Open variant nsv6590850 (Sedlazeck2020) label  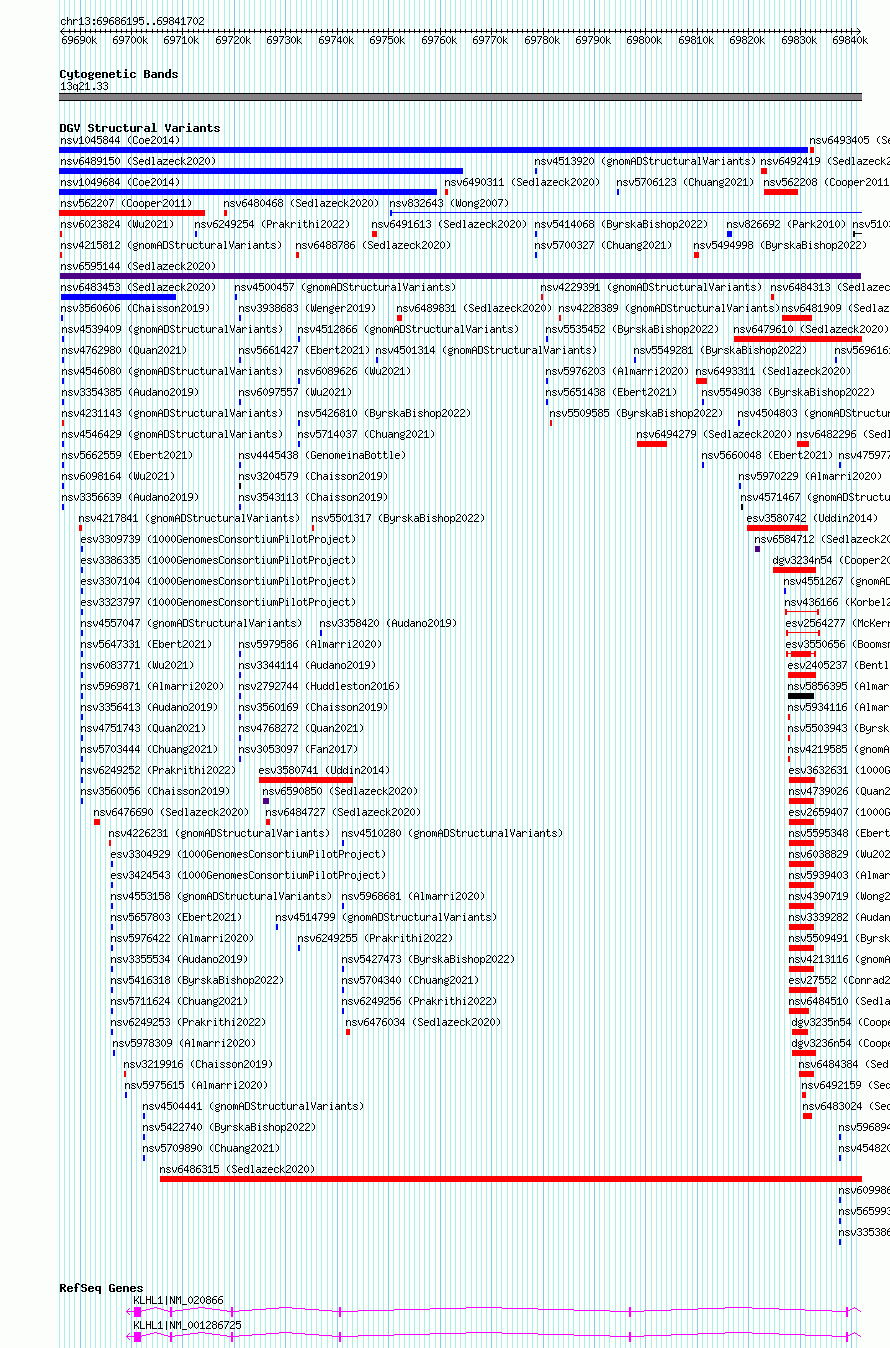click(x=341, y=791)
